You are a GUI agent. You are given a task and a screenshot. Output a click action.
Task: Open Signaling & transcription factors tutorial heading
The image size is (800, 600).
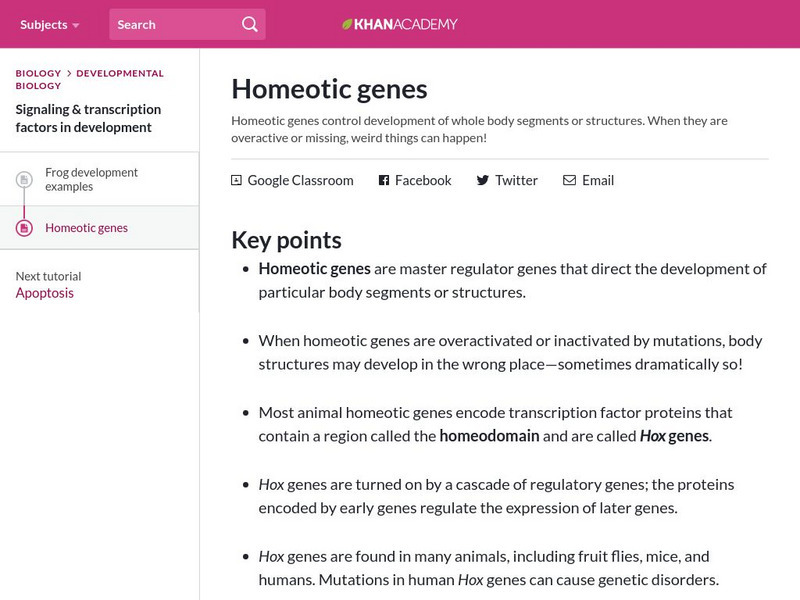click(88, 118)
